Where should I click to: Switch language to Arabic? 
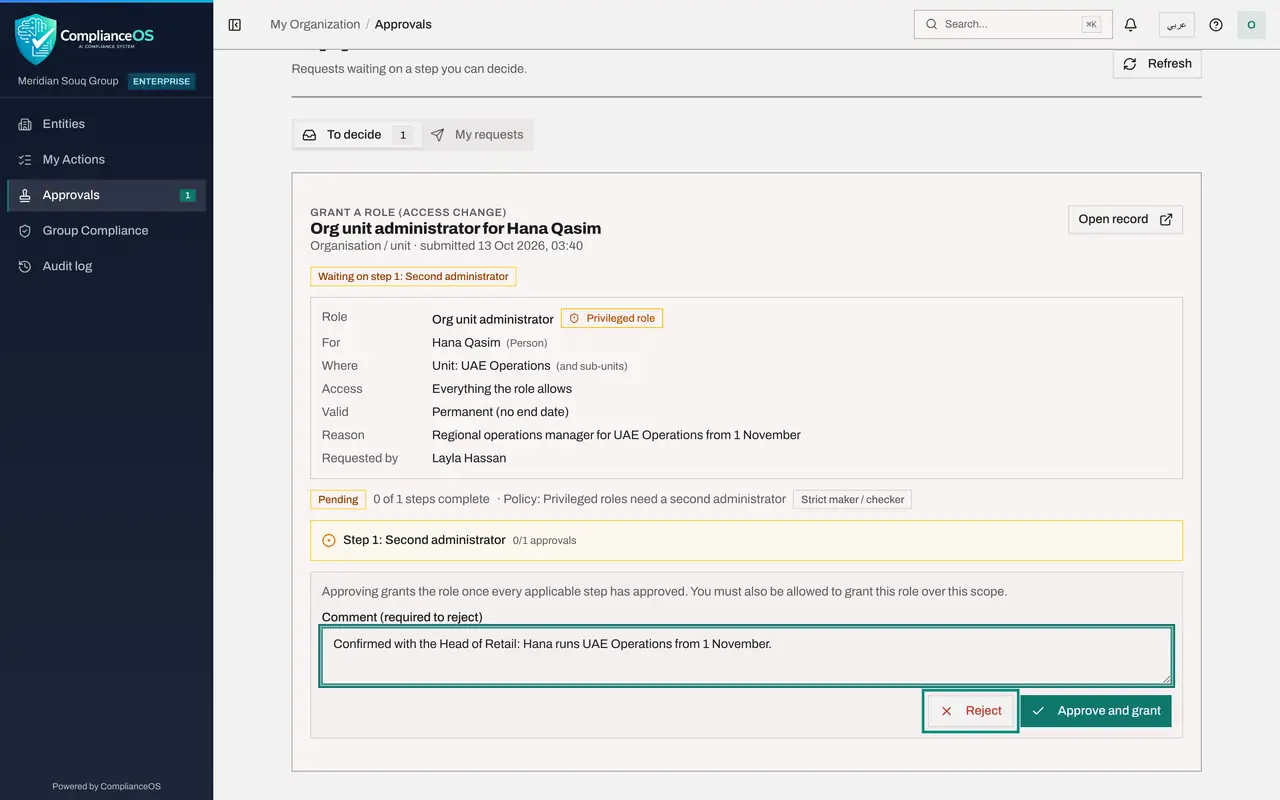[x=1176, y=24]
